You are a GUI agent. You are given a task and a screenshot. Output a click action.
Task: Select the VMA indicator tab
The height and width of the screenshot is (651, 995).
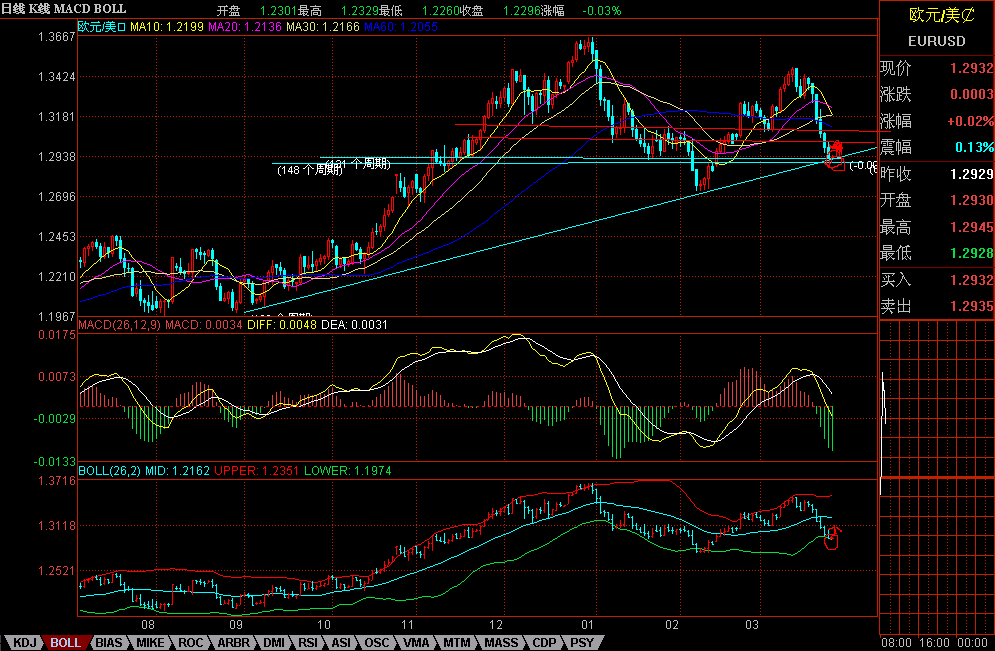pyautogui.click(x=416, y=643)
